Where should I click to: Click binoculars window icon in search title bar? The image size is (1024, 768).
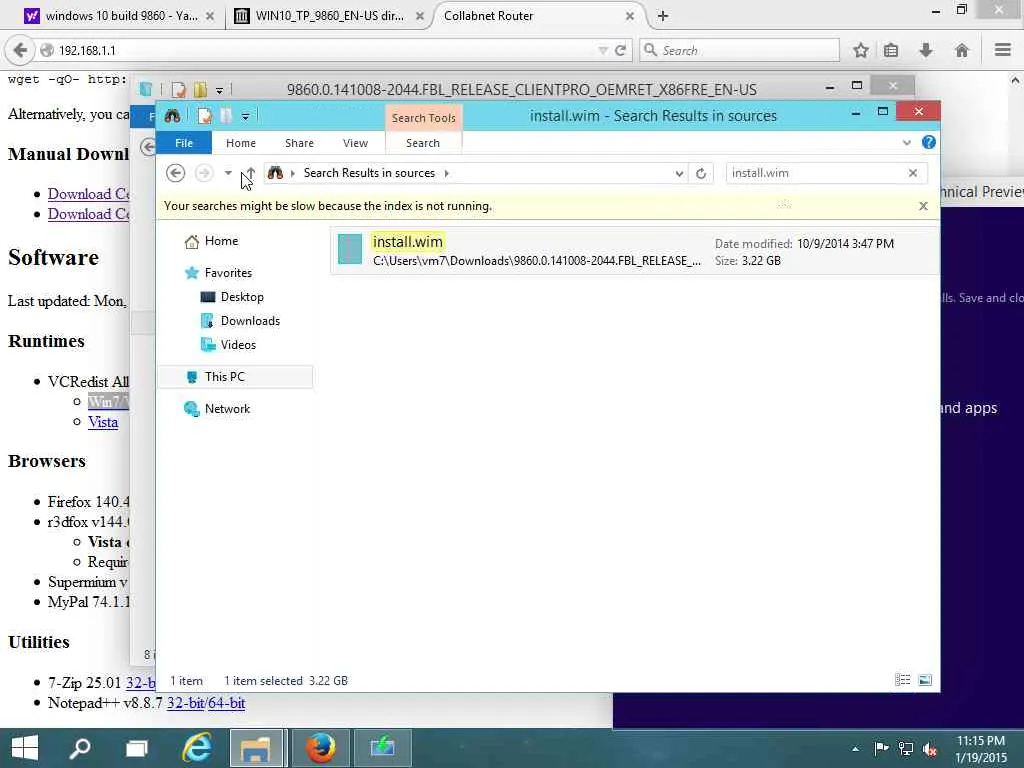(172, 116)
